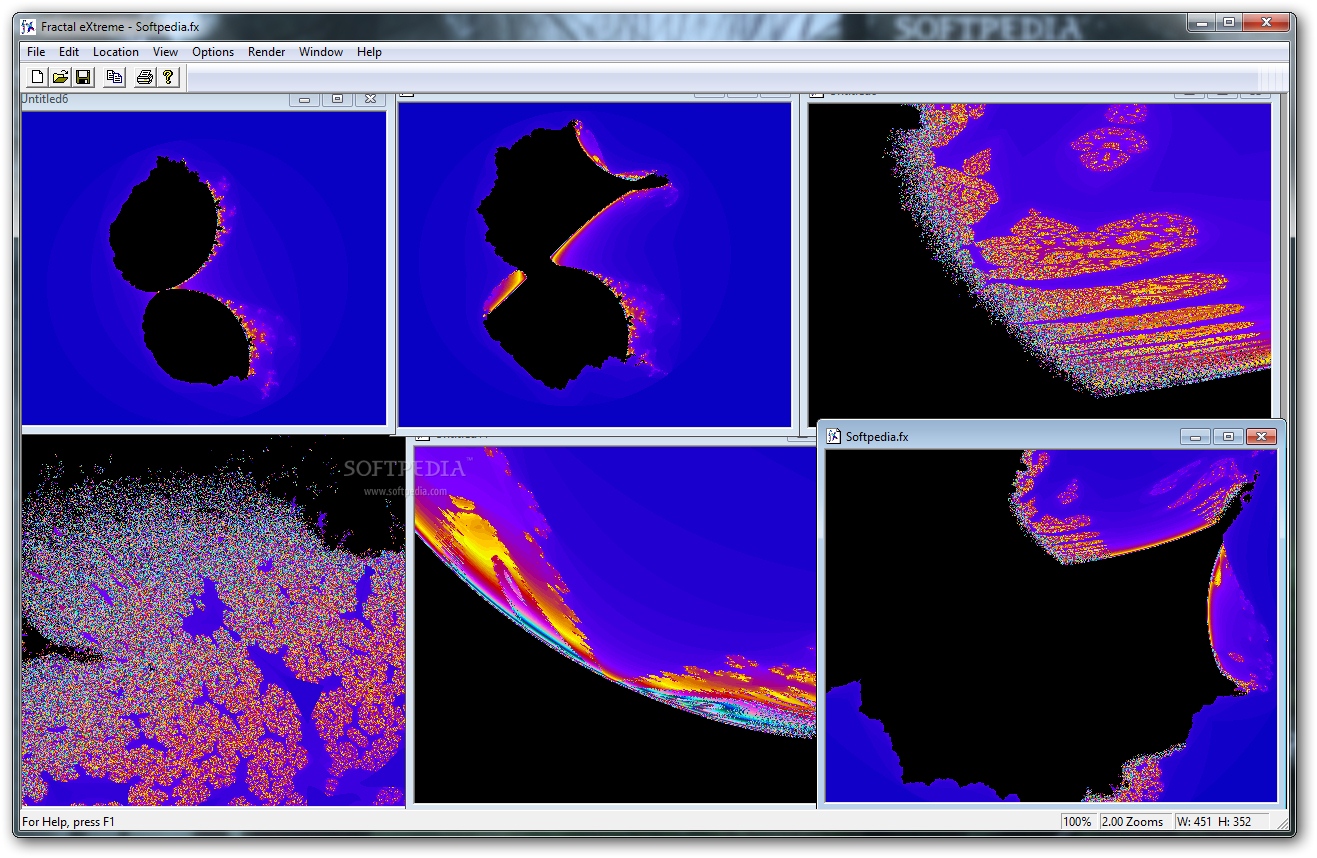Open the Window menu
The width and height of the screenshot is (1317, 858).
pos(321,52)
